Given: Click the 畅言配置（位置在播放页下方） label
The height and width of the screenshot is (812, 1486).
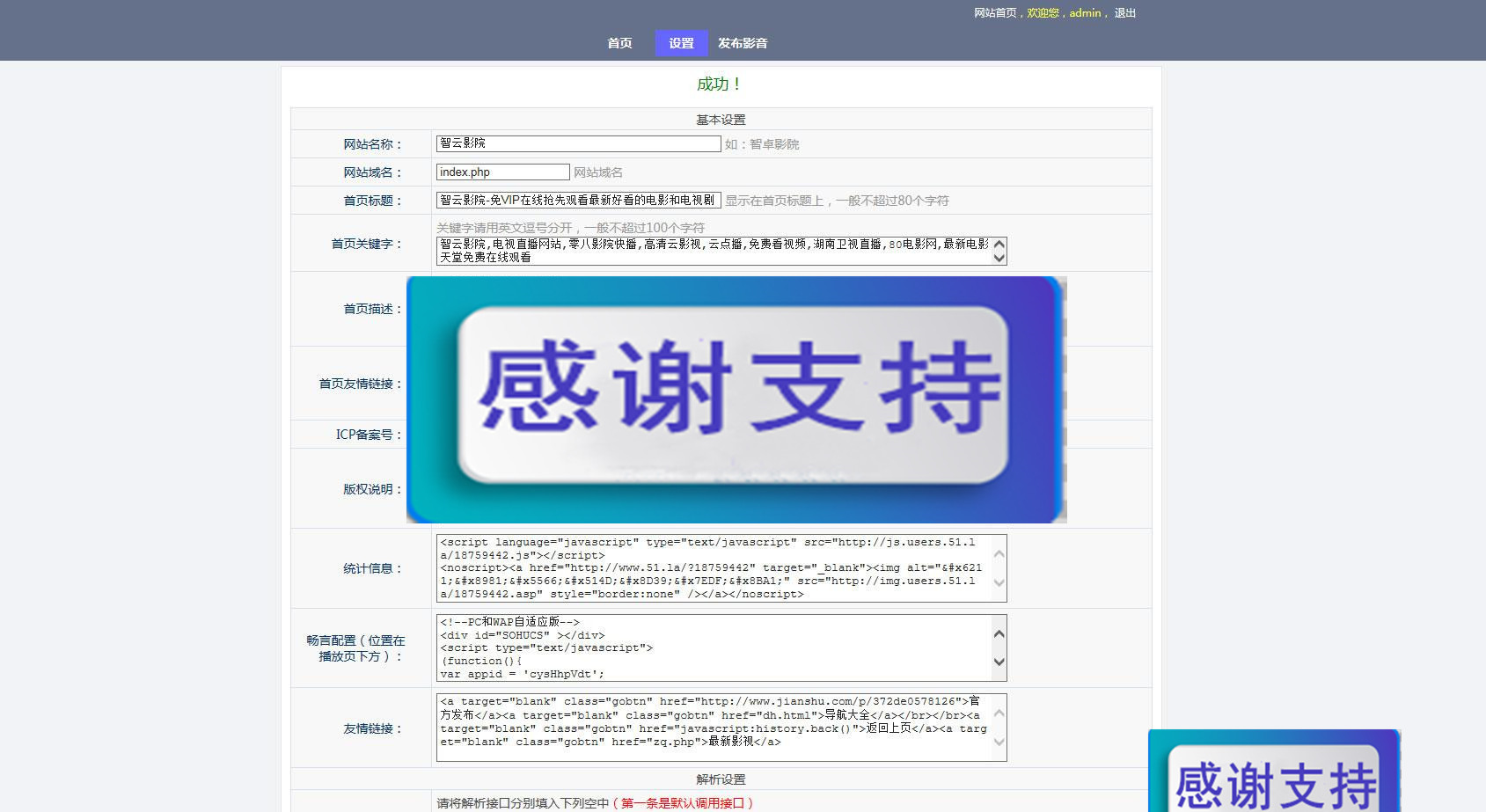Looking at the screenshot, I should click(x=356, y=648).
